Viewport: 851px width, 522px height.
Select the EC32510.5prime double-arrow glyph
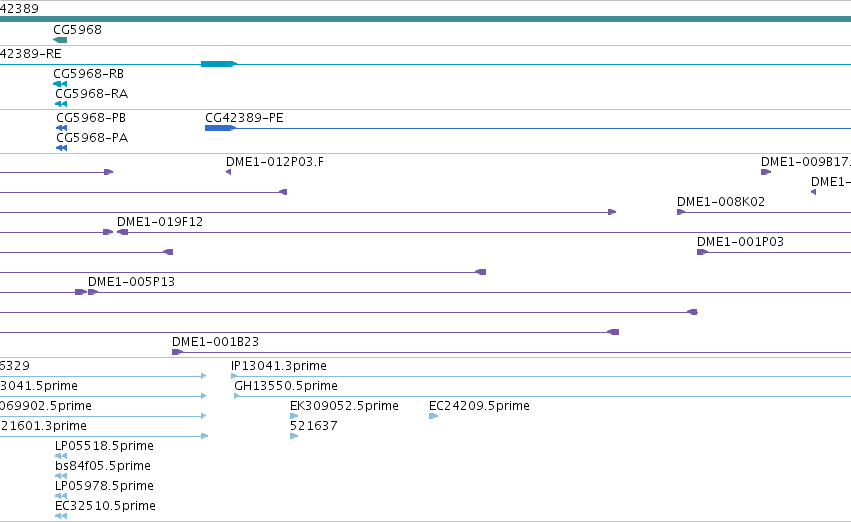tap(61, 516)
